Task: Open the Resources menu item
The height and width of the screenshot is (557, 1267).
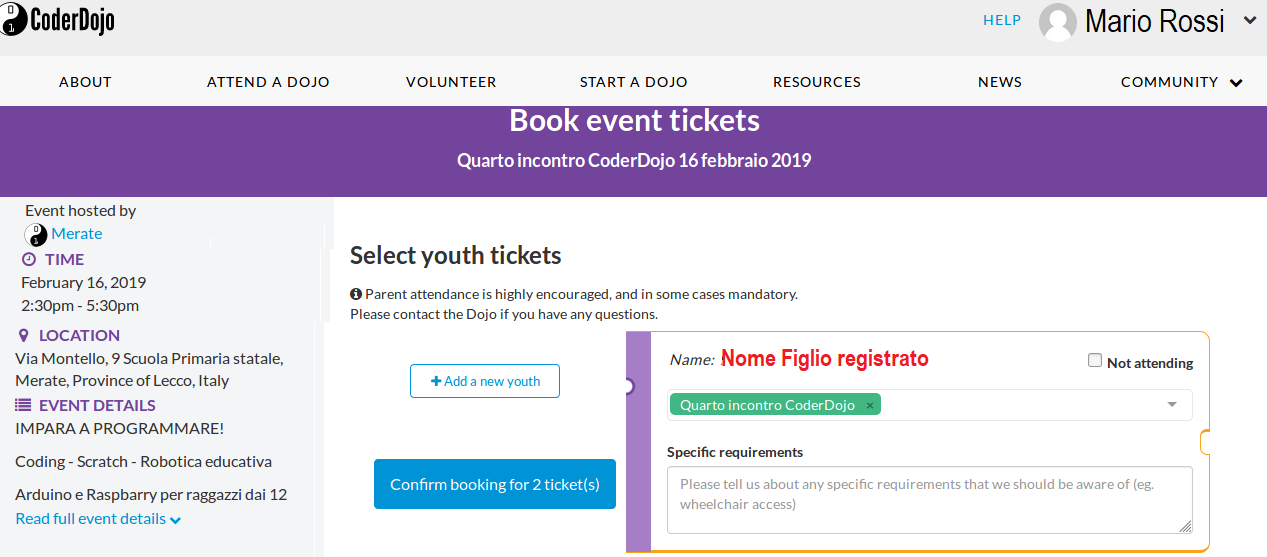Action: 817,82
